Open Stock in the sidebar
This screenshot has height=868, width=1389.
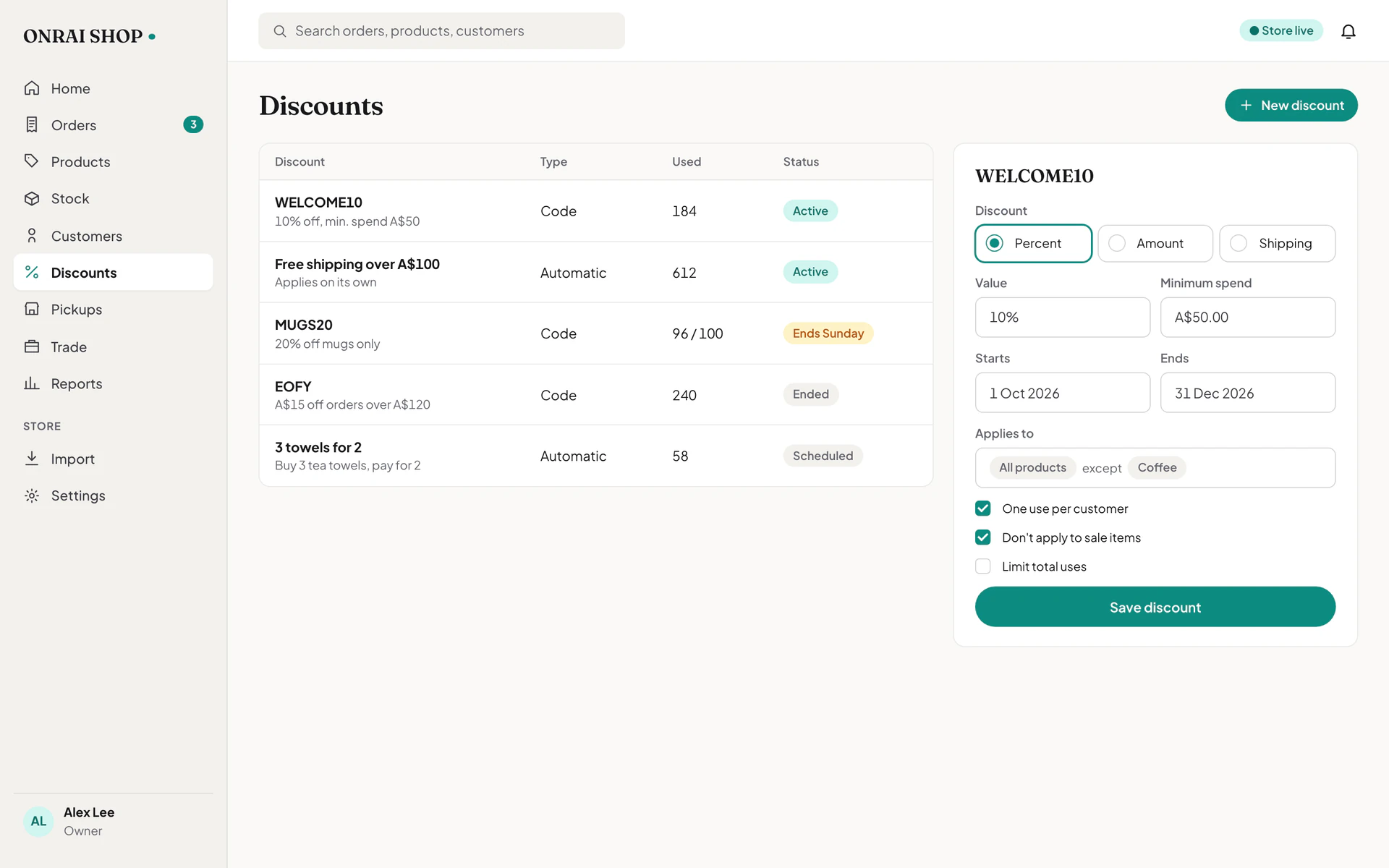[113, 199]
